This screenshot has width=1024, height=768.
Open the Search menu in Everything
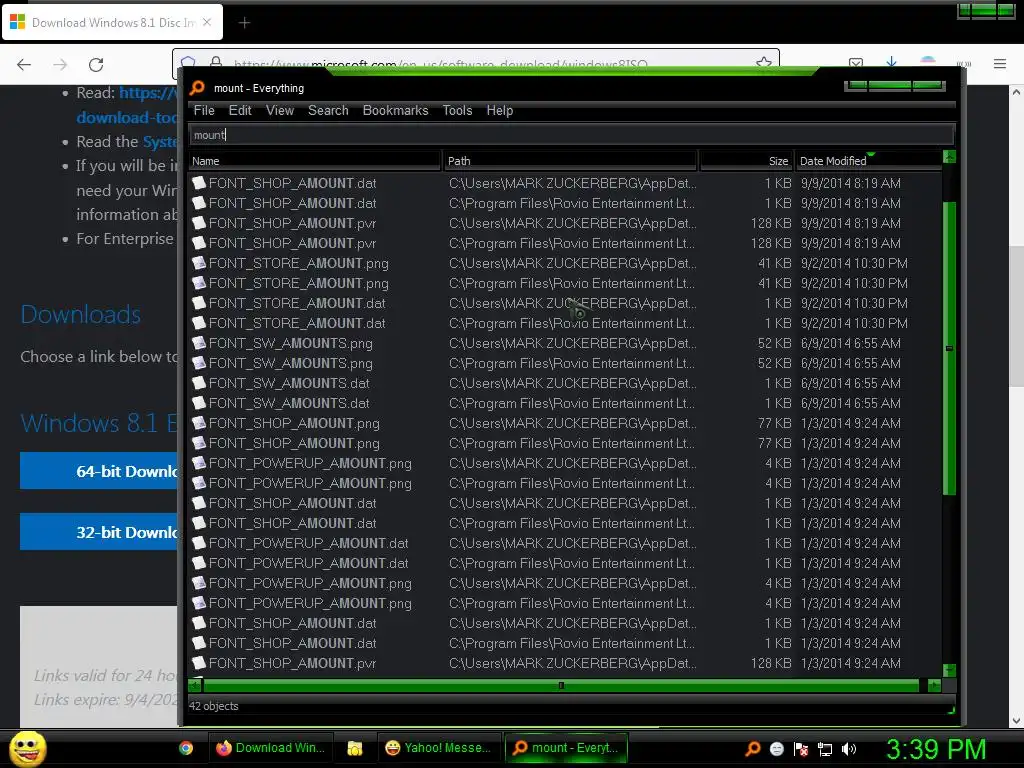pyautogui.click(x=328, y=110)
